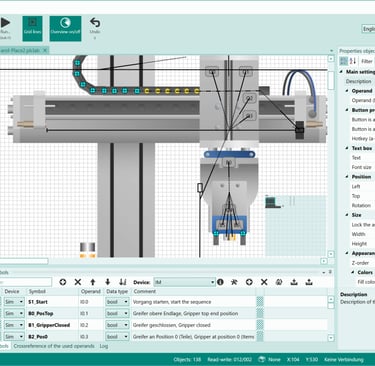
Task: Open the language dropdown in the toolbar
Action: [368, 29]
